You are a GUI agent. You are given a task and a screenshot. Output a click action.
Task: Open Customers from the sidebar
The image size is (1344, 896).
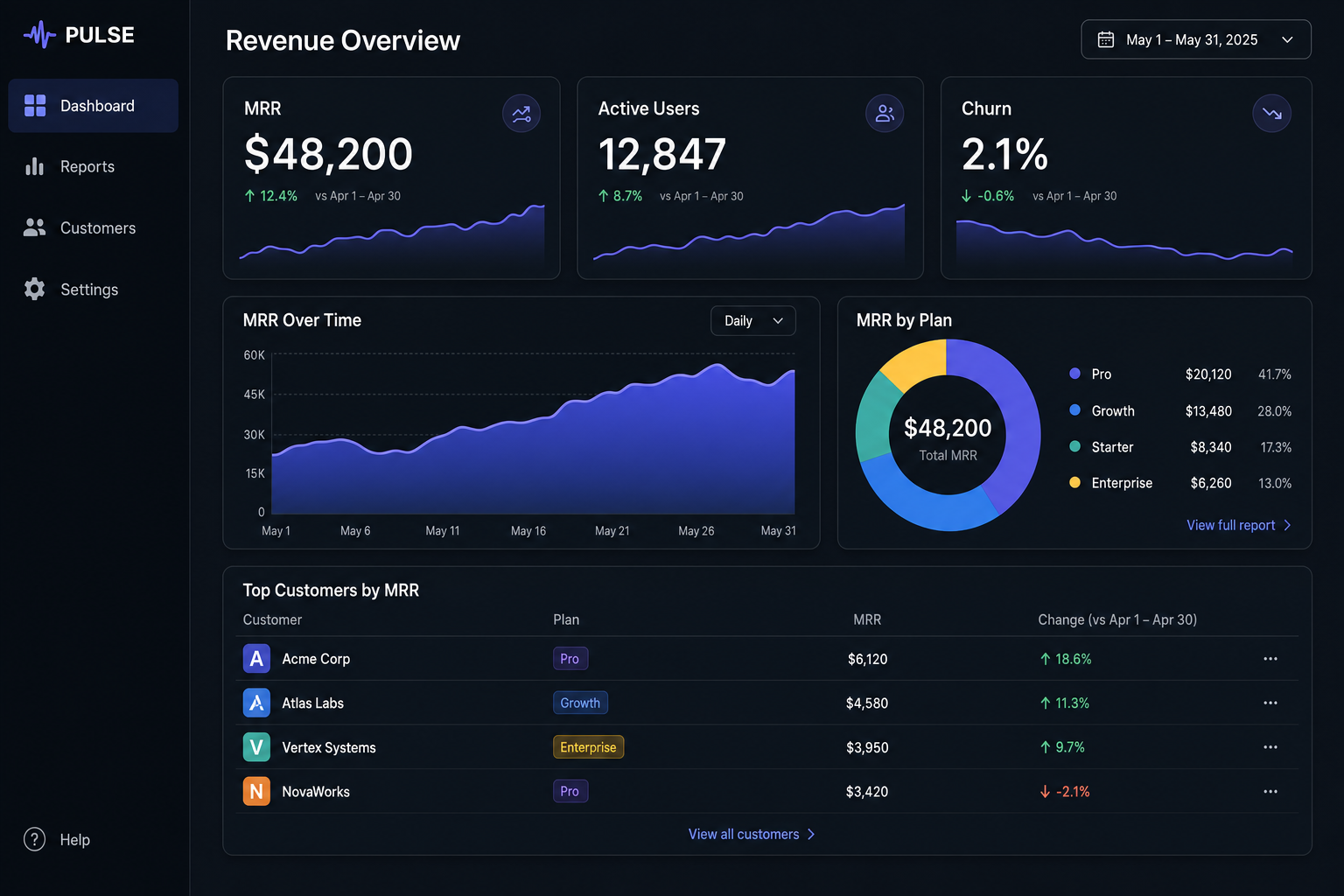tap(94, 227)
